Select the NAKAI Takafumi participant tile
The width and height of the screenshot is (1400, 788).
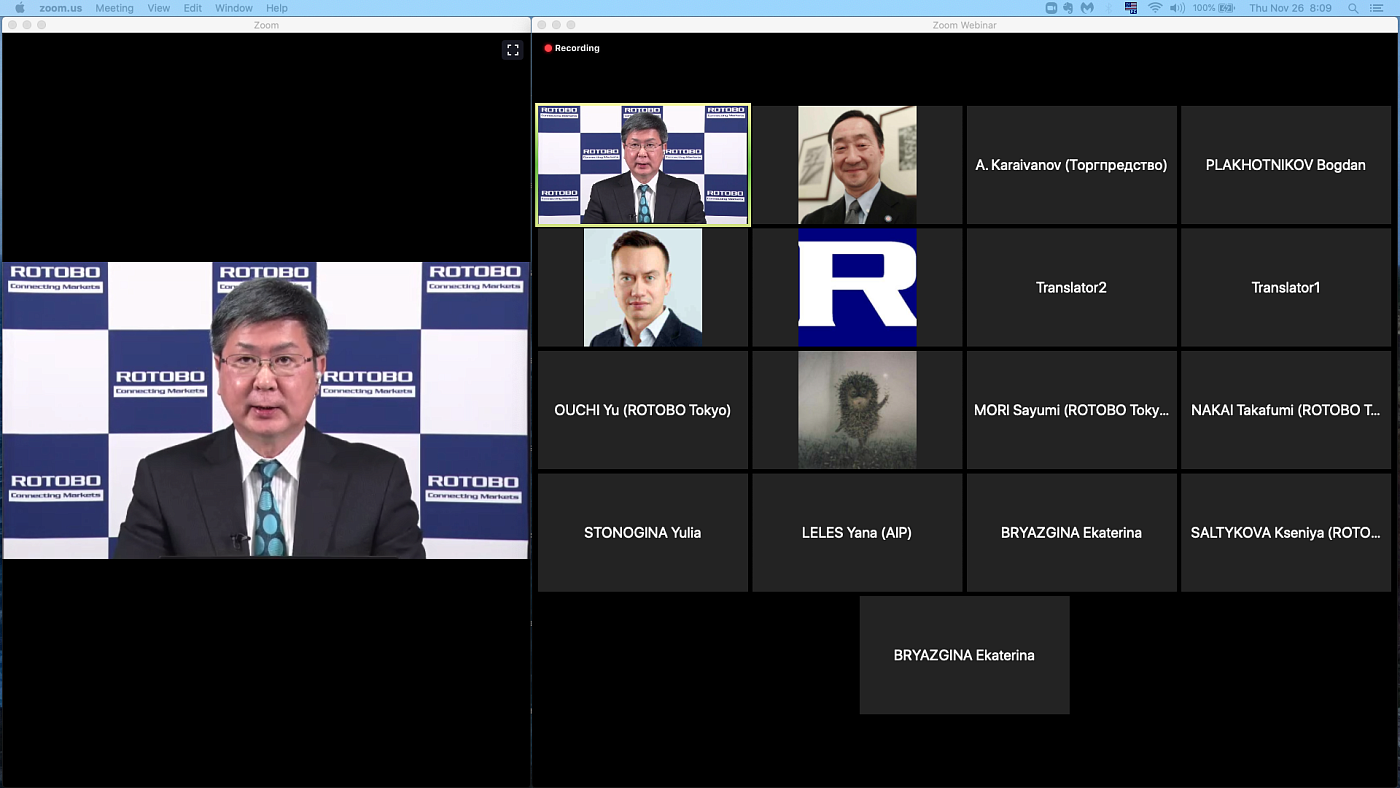pos(1286,410)
